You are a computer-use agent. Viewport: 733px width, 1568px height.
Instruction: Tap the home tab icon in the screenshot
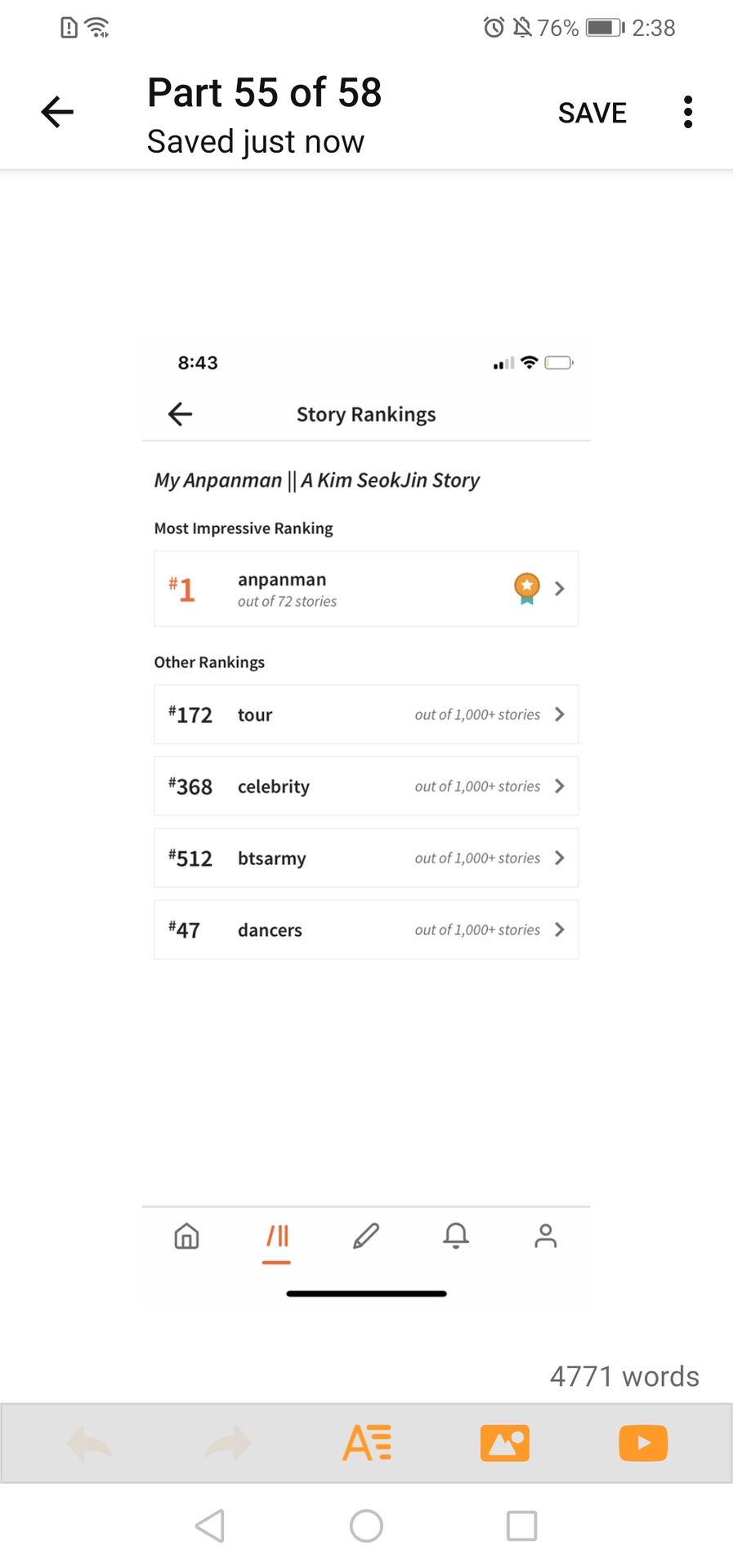coord(187,1236)
